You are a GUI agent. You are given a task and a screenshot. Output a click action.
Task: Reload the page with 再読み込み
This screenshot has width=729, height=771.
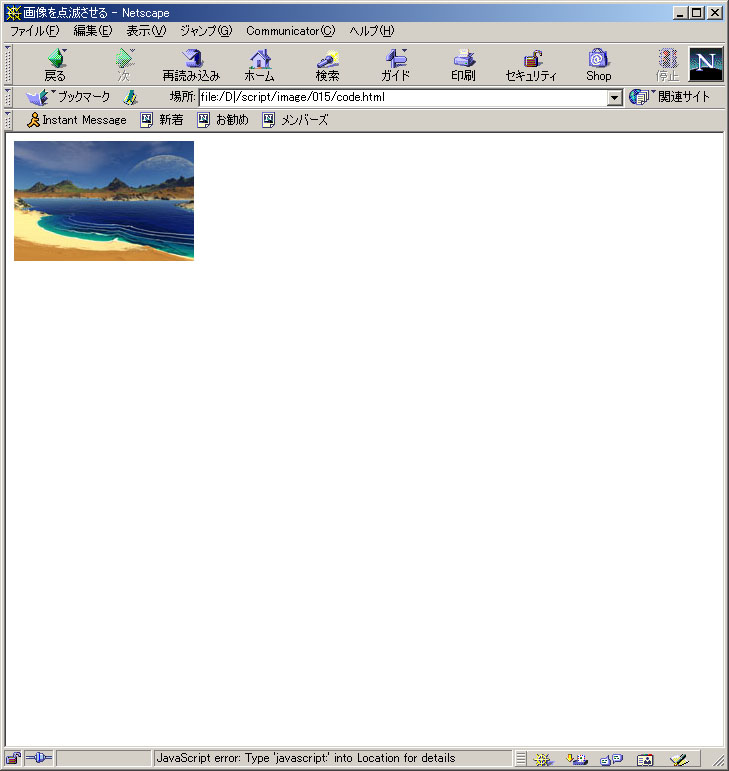click(191, 65)
